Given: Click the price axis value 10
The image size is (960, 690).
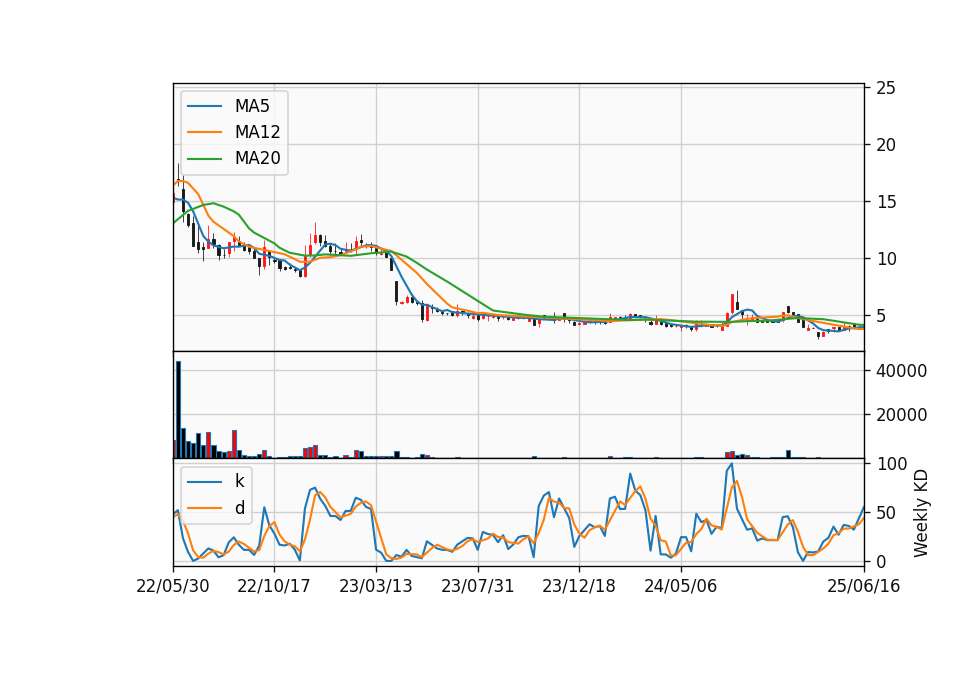Looking at the screenshot, I should 886,259.
